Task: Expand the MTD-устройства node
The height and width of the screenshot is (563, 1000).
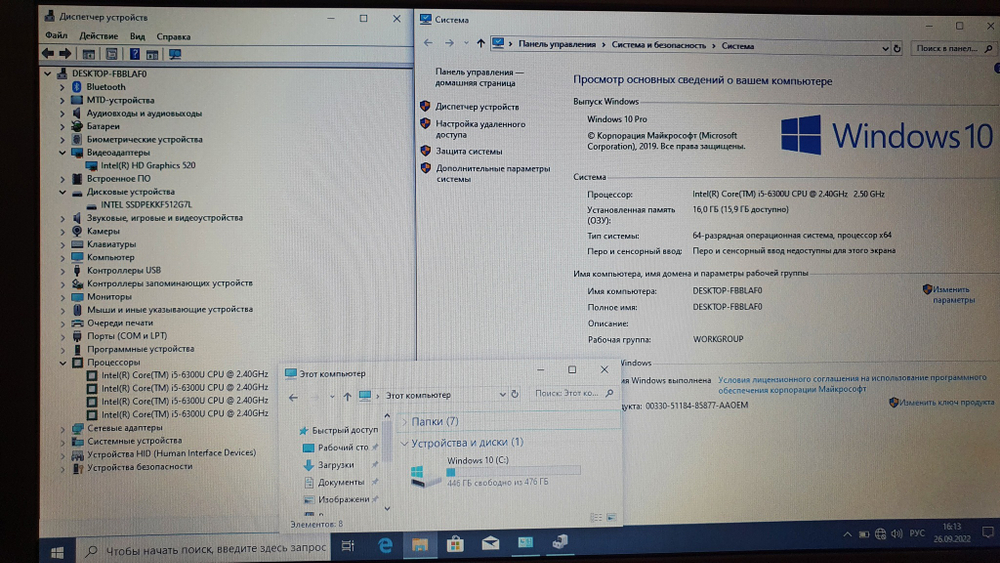Action: tap(62, 100)
